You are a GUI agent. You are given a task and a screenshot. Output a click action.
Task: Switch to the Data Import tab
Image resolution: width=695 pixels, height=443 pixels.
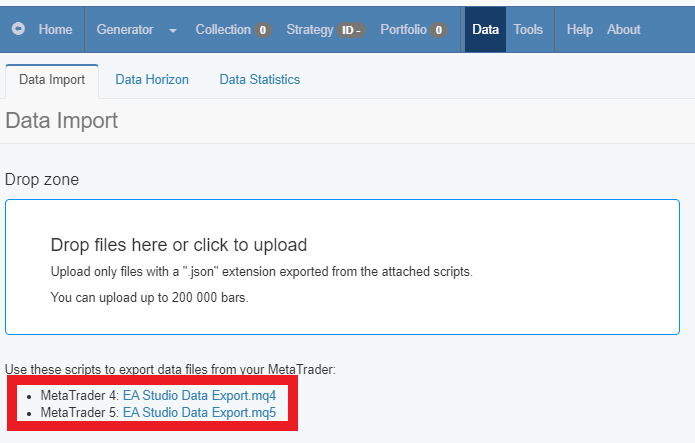pos(52,80)
